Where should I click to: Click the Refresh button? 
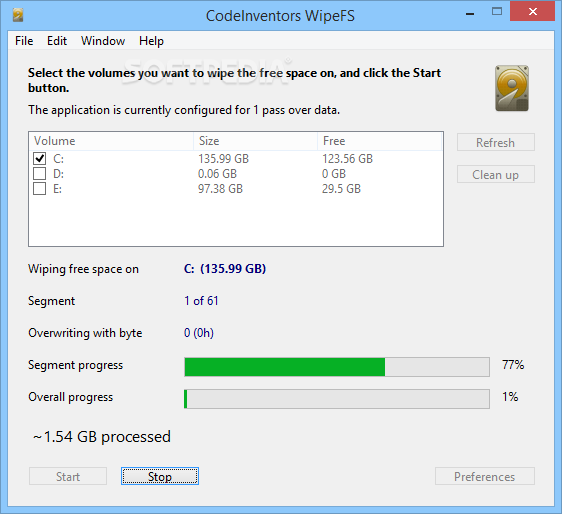pos(496,142)
